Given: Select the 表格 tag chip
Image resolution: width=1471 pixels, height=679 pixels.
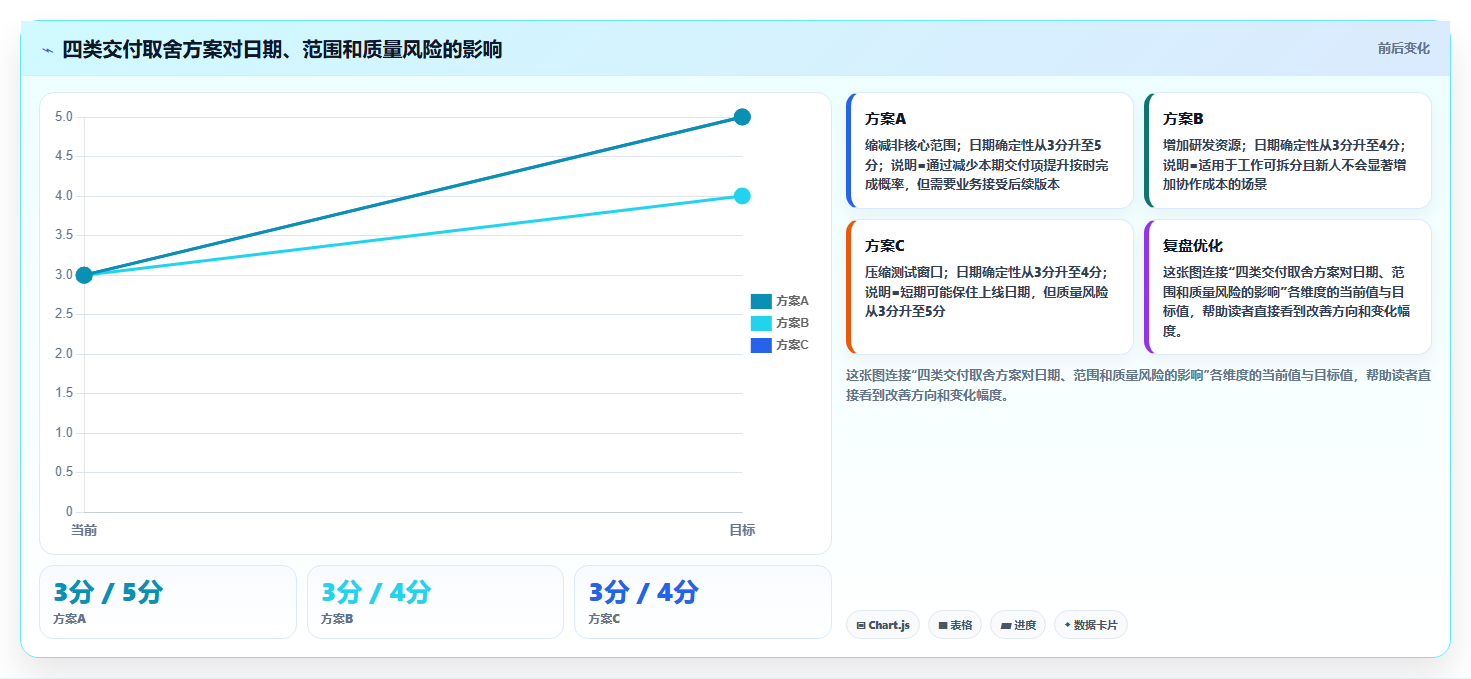Looking at the screenshot, I should click(x=955, y=625).
